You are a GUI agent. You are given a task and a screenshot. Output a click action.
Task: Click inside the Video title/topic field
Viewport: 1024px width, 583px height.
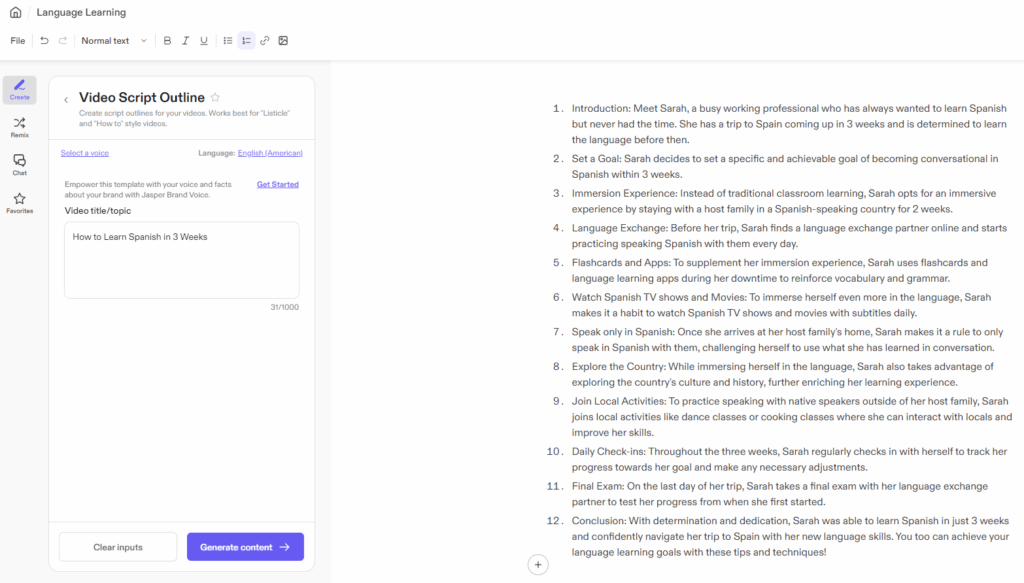(x=181, y=260)
